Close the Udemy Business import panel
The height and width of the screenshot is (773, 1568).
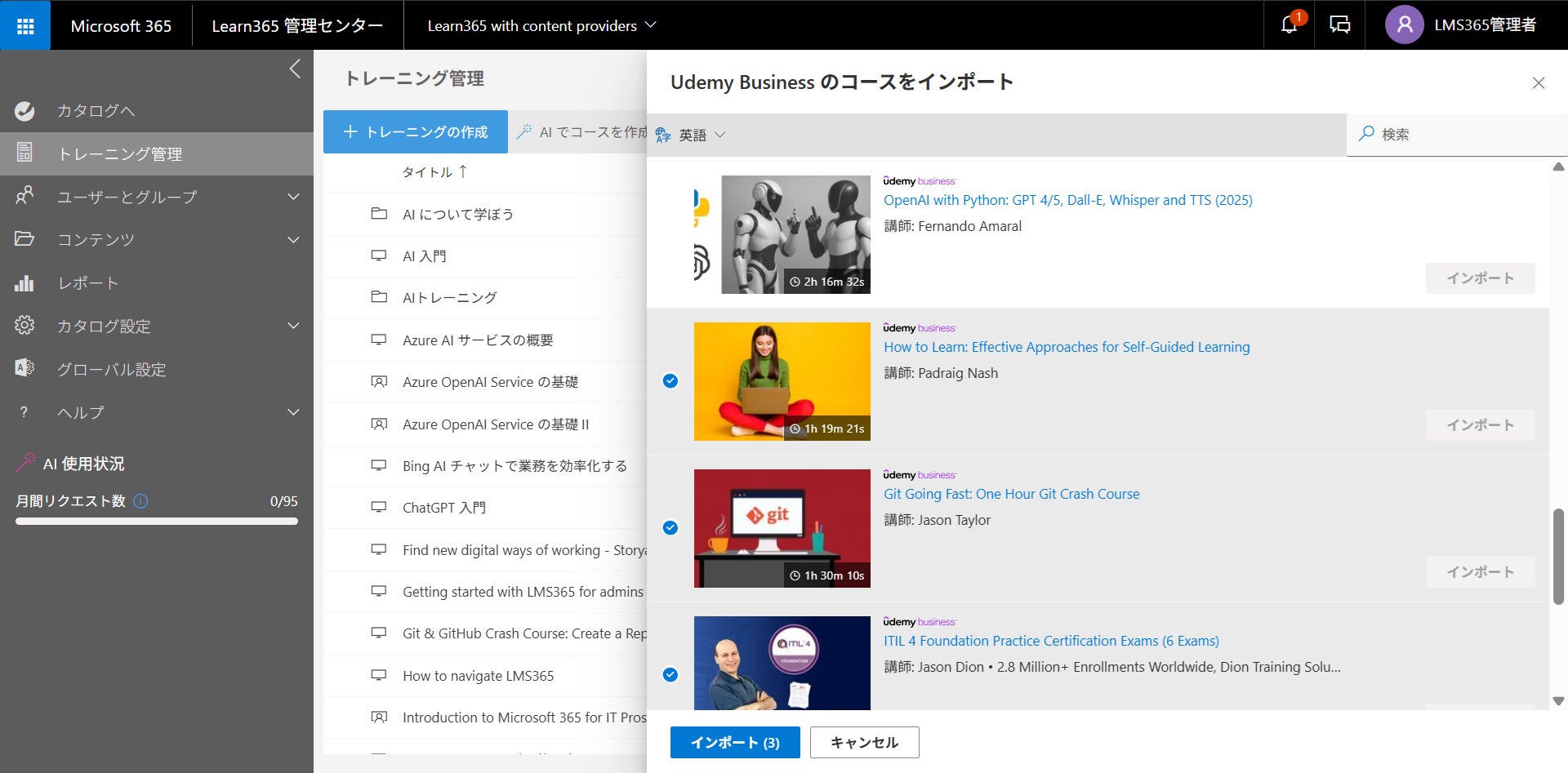[1539, 82]
